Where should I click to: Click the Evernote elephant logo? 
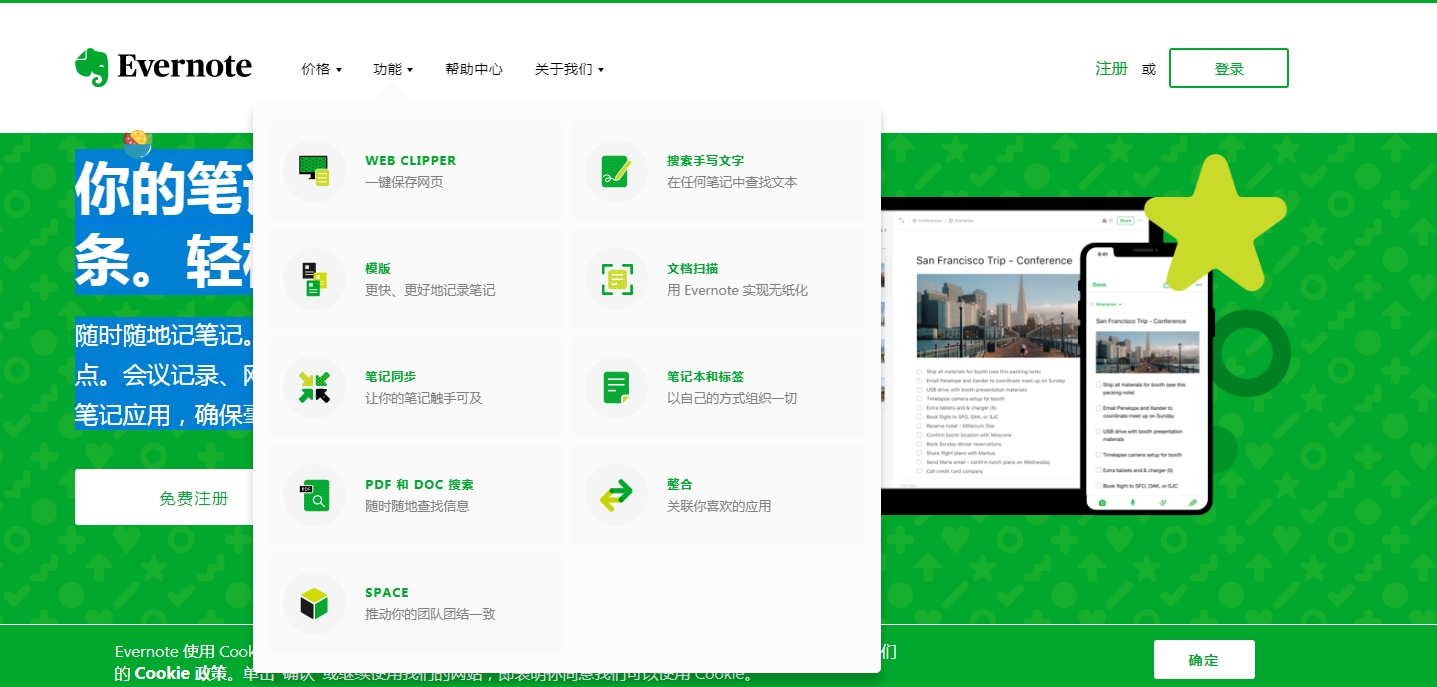point(91,67)
